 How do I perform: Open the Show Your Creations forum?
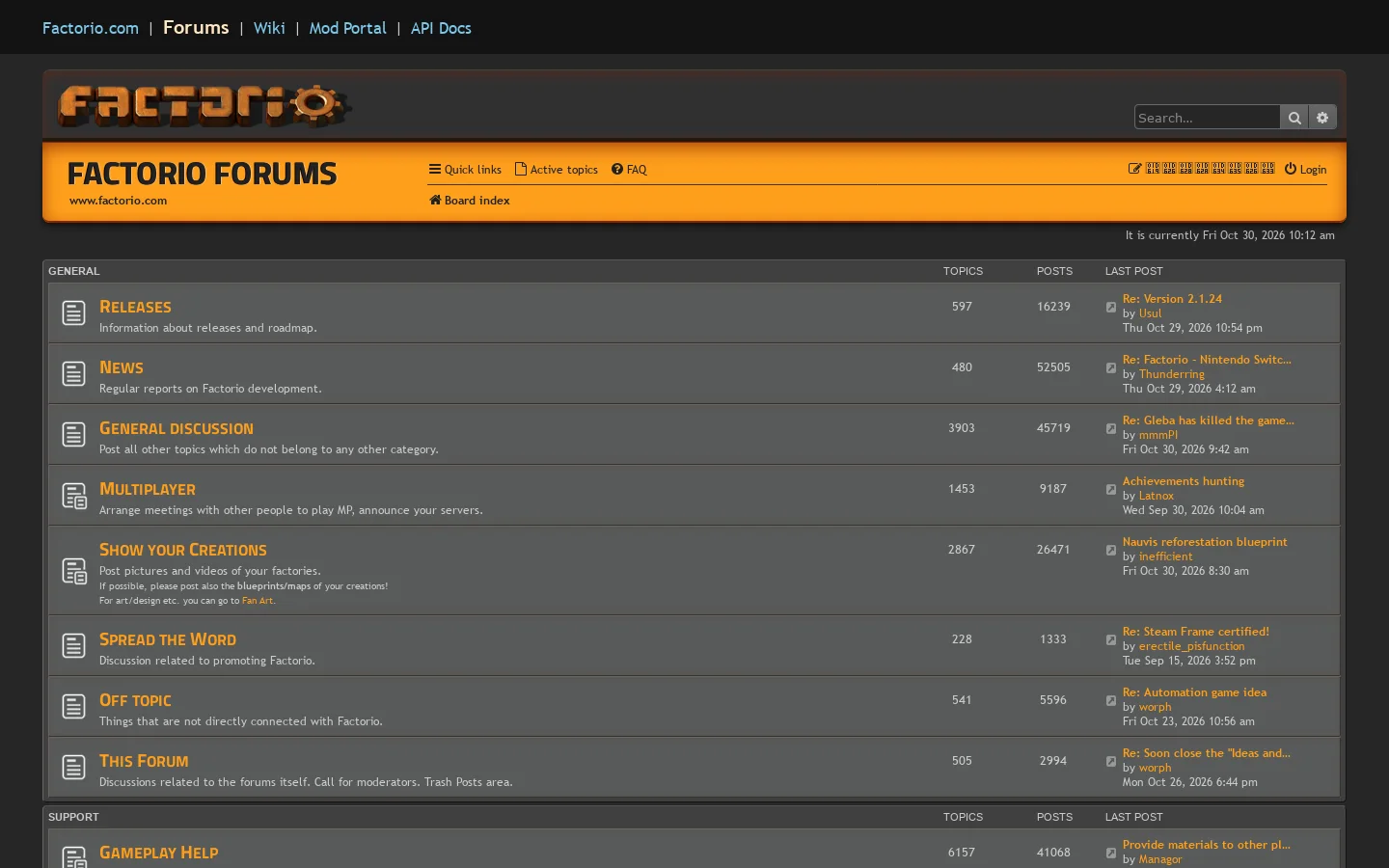(183, 550)
